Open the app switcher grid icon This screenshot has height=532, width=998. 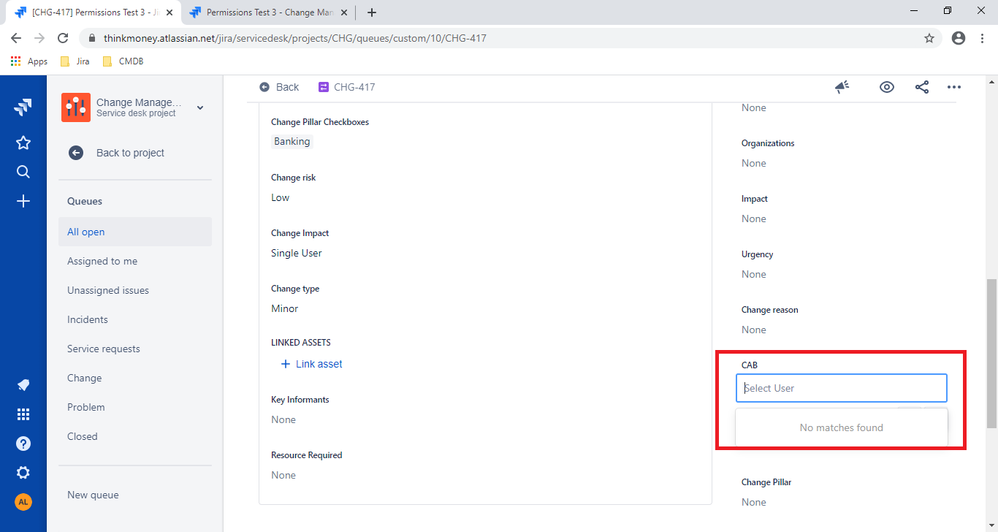tap(23, 414)
